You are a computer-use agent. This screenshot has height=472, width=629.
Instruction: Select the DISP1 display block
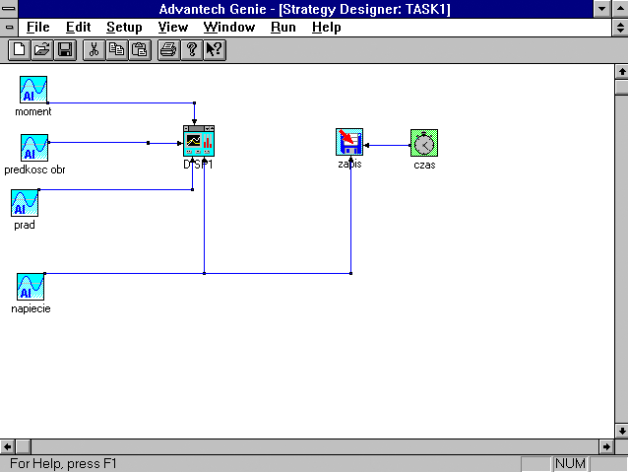point(199,141)
